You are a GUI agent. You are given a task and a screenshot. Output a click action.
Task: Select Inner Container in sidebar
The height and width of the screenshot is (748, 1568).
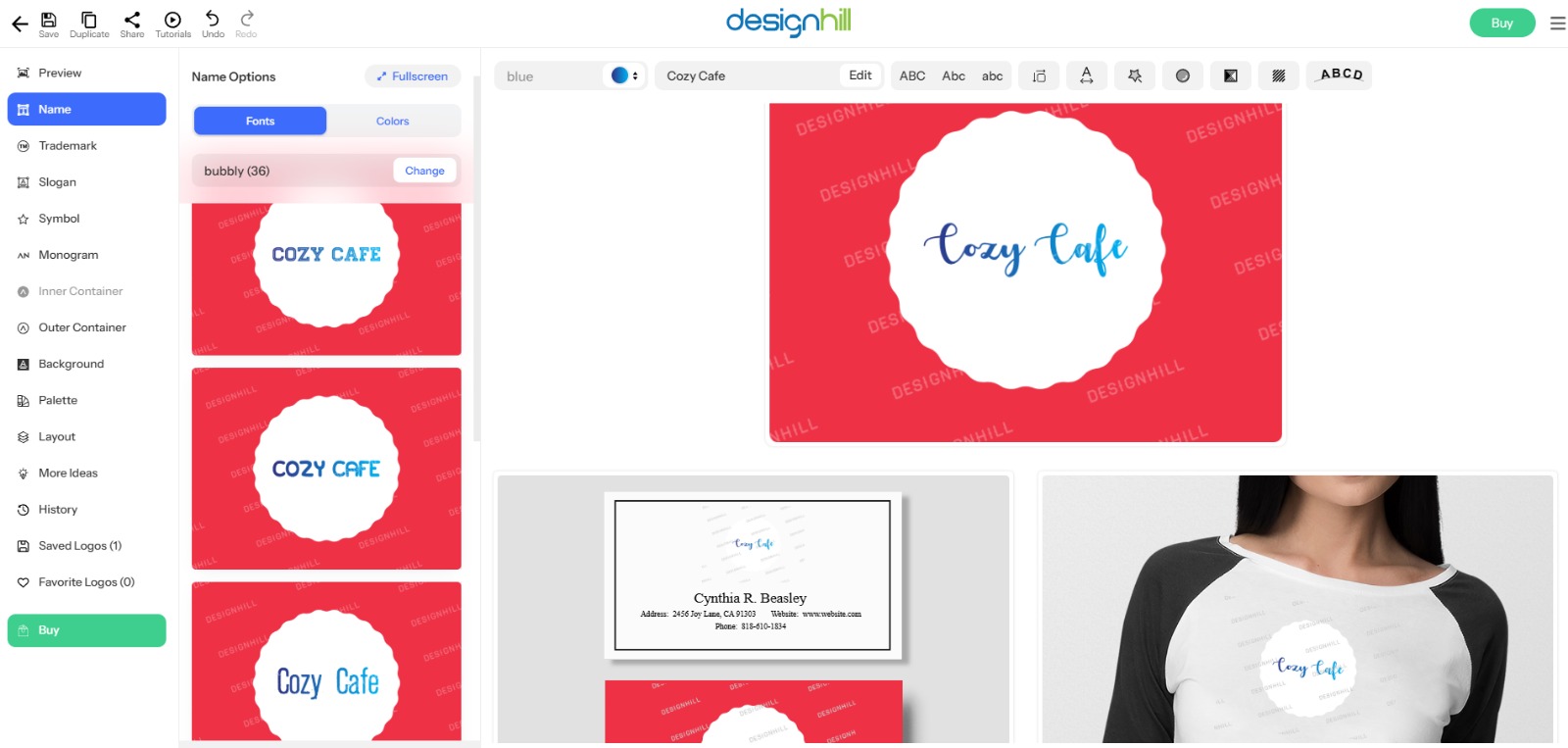(86, 291)
